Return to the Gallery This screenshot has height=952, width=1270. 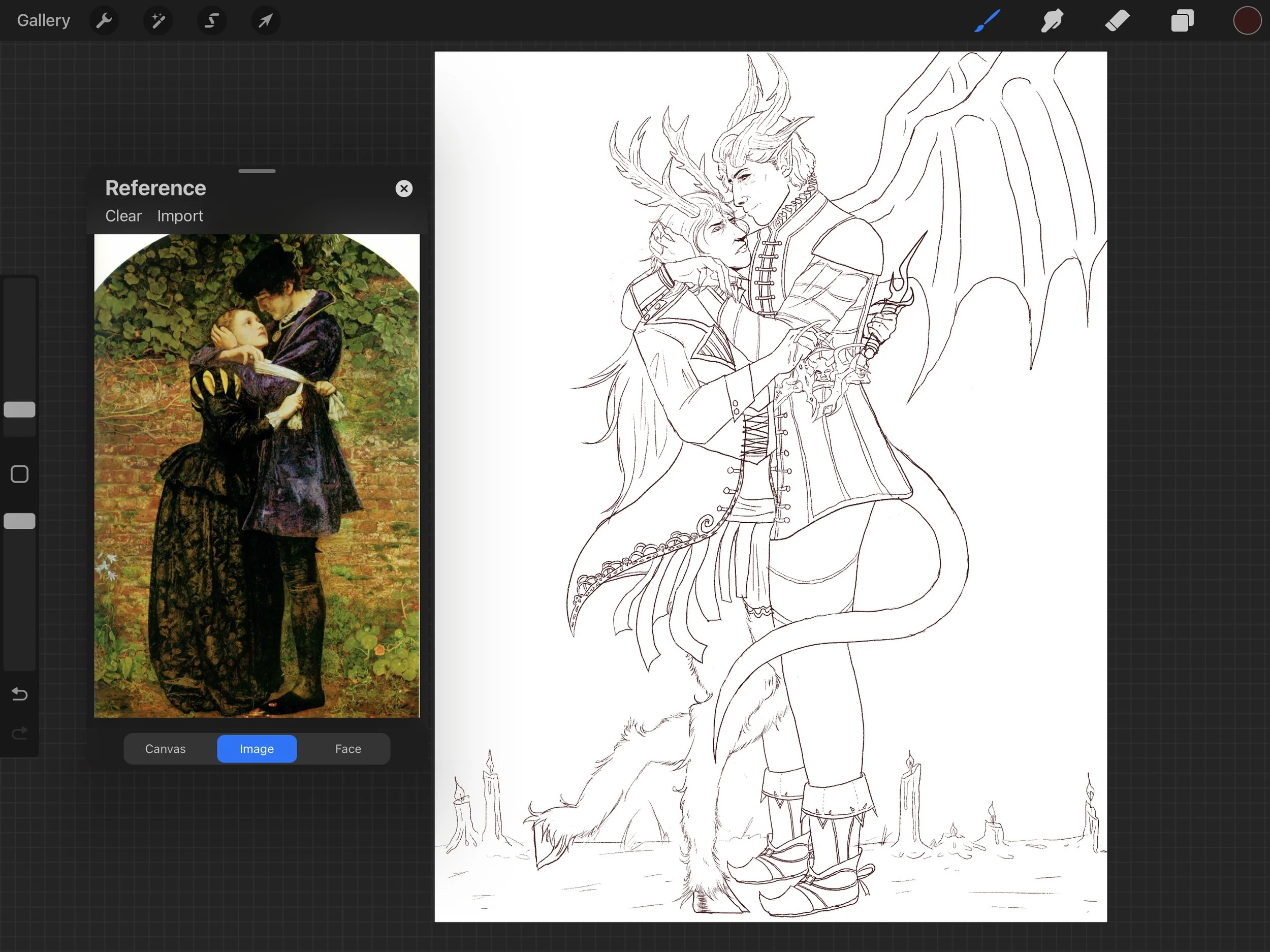tap(44, 21)
